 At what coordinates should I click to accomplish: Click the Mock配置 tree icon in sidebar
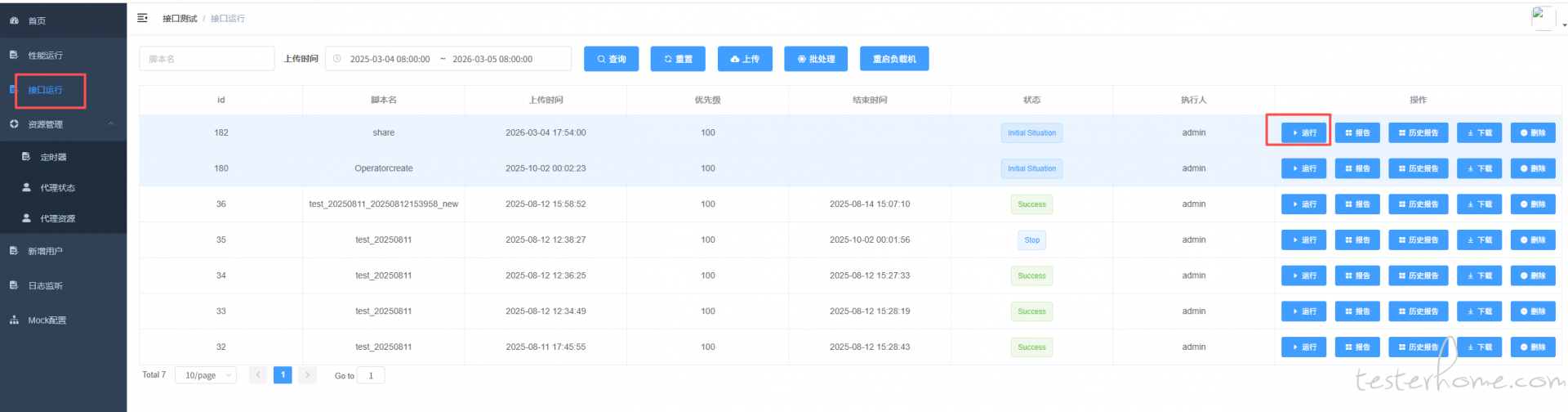14,320
